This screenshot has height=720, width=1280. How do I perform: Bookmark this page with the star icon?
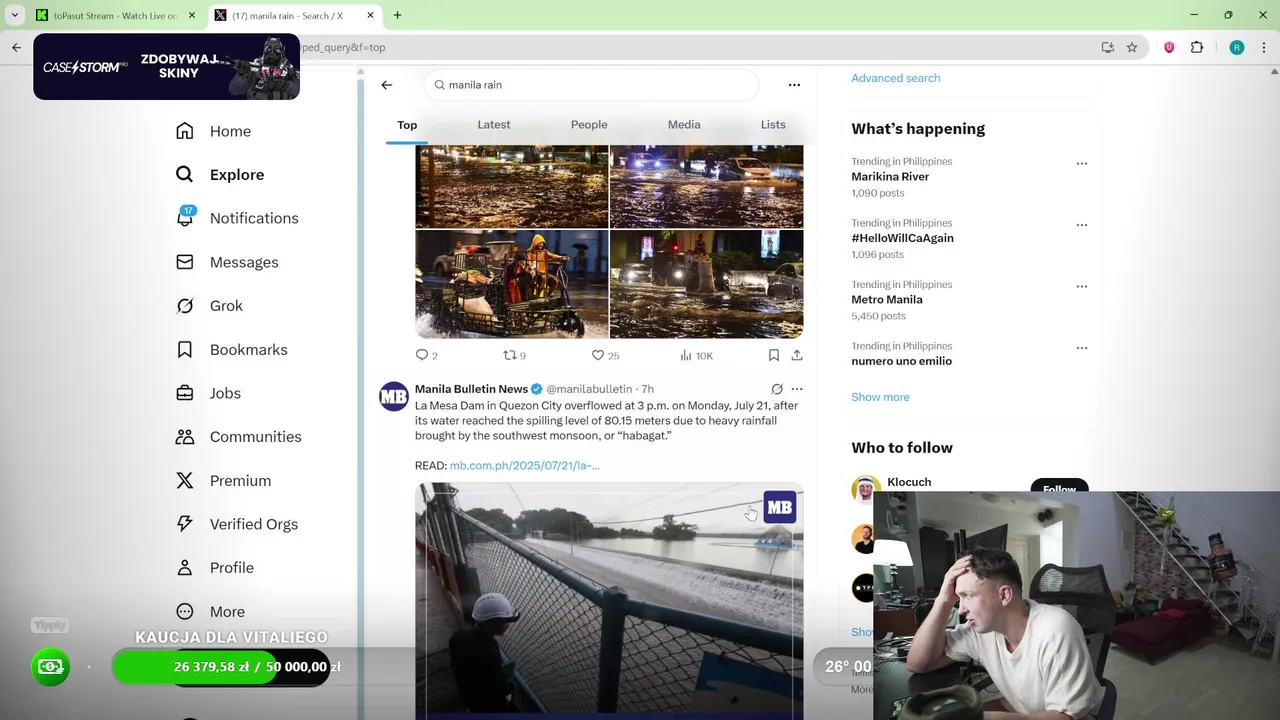[1132, 47]
